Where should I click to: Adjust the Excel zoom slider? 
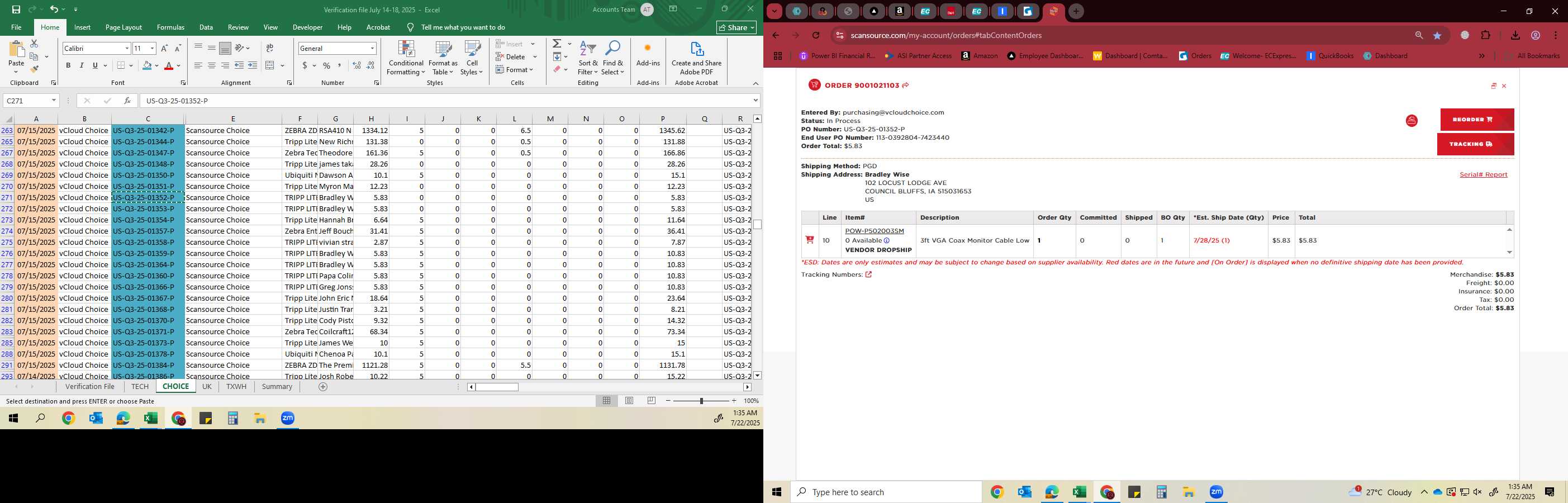[702, 401]
